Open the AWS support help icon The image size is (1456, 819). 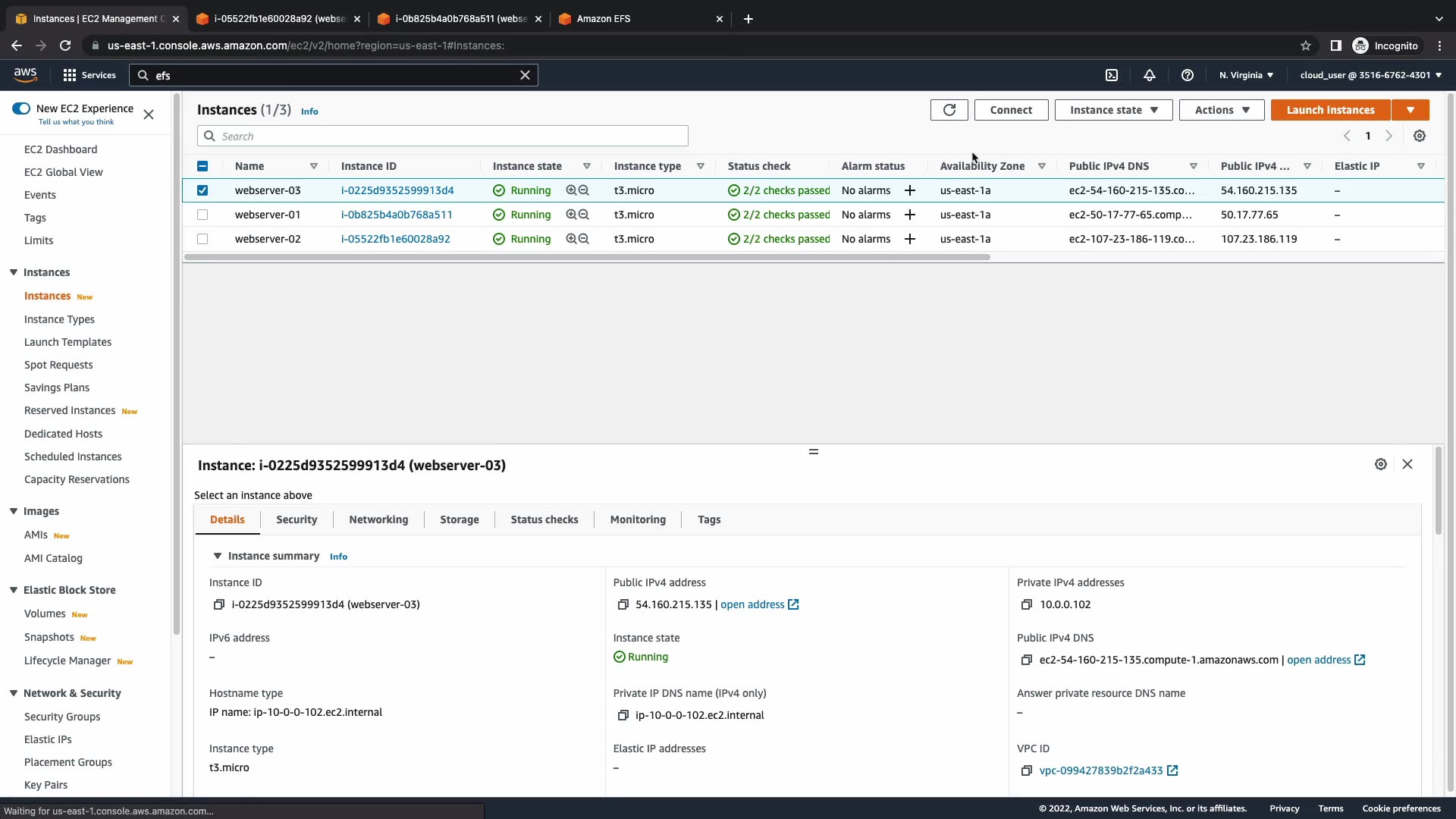coord(1188,75)
